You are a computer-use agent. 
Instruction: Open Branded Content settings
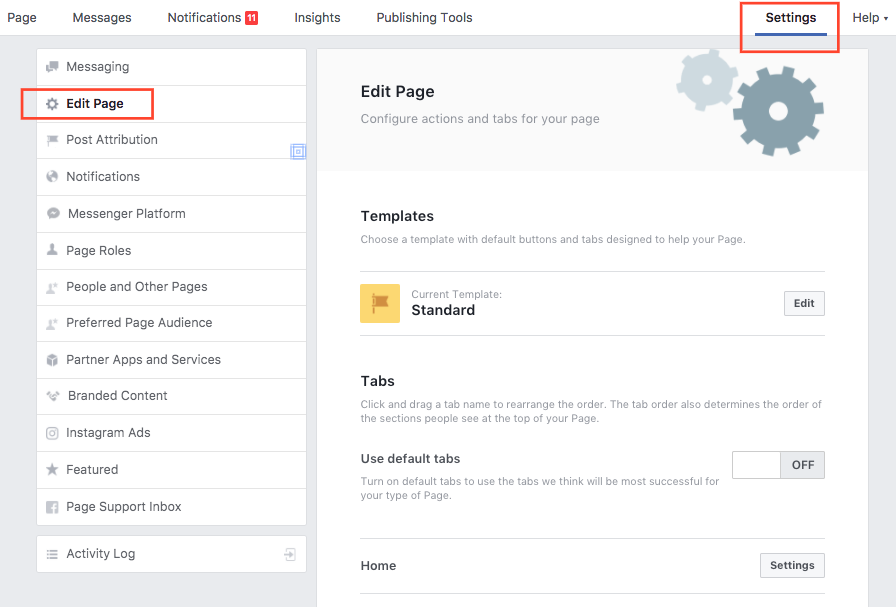point(171,396)
